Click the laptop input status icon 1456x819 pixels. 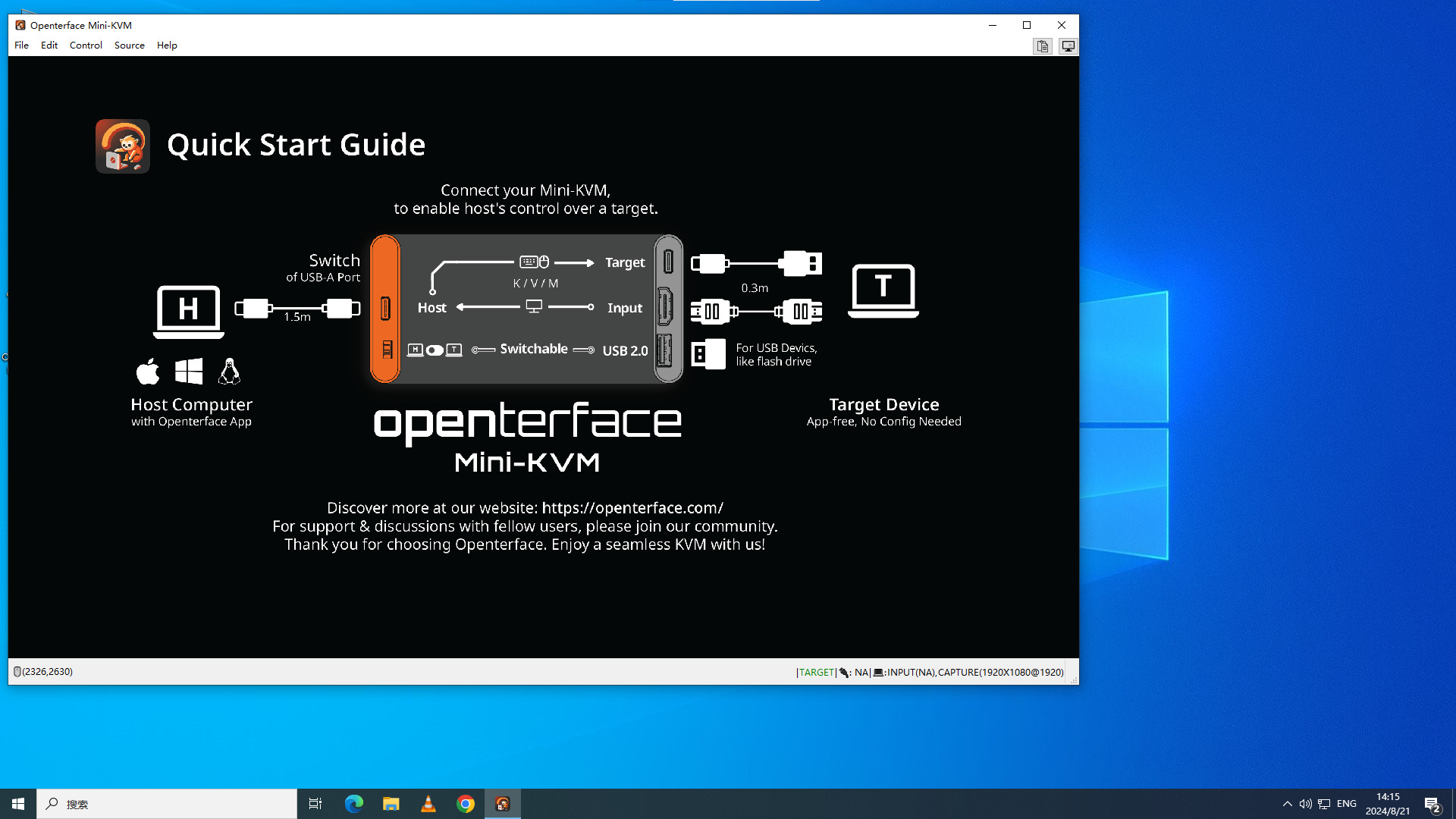pyautogui.click(x=878, y=673)
